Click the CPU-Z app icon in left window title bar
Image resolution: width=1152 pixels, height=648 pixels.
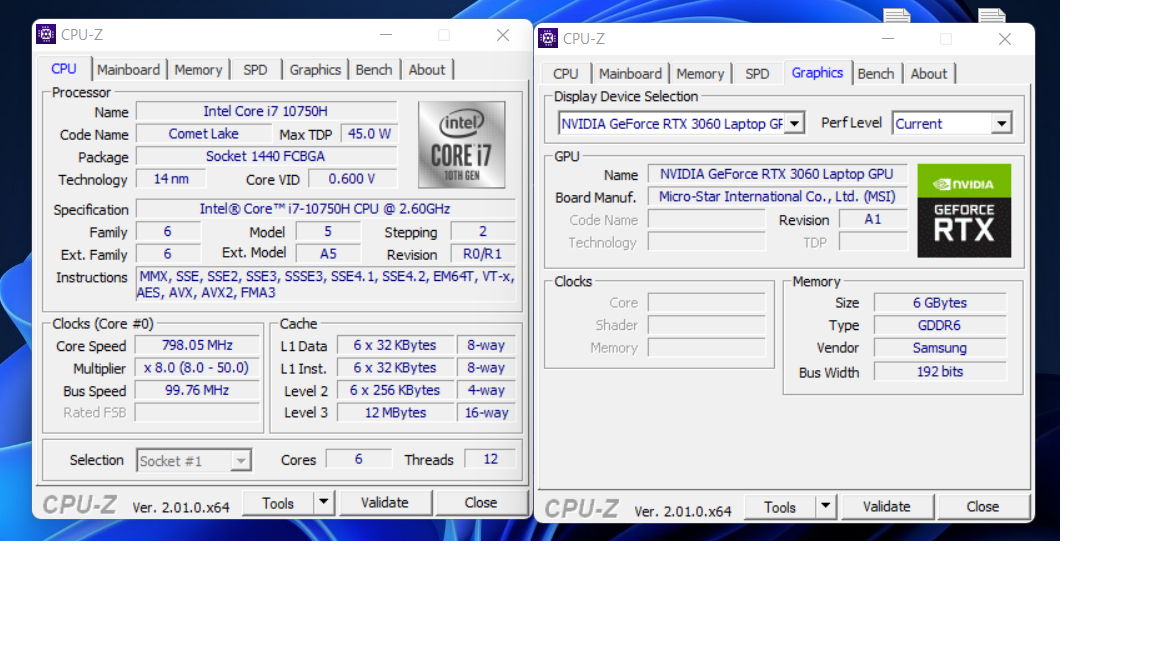point(46,35)
